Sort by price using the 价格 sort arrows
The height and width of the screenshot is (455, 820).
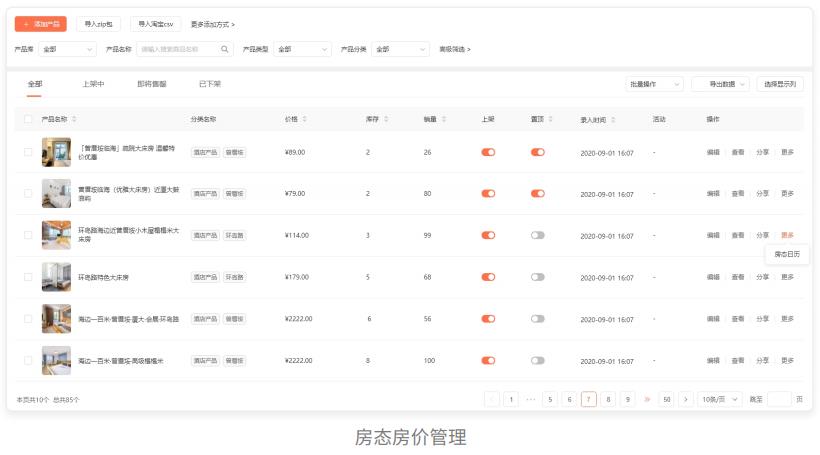tap(305, 119)
